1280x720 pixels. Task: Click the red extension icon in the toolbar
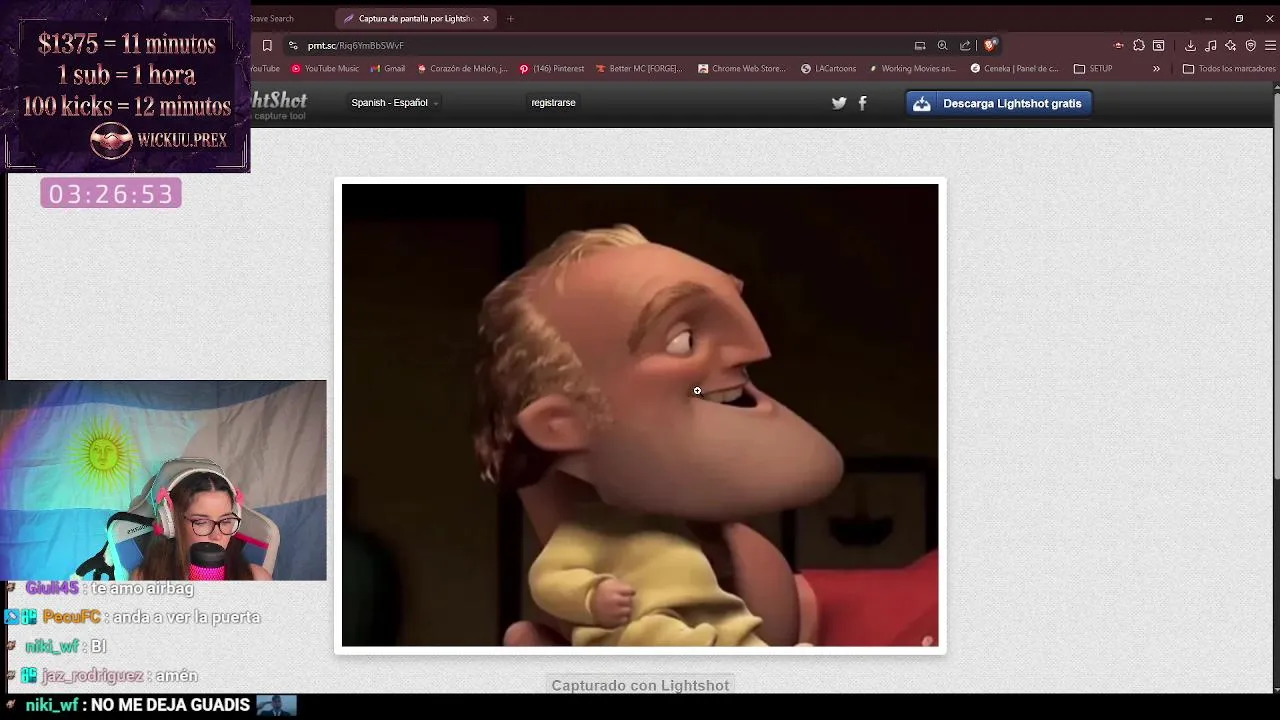click(1118, 45)
